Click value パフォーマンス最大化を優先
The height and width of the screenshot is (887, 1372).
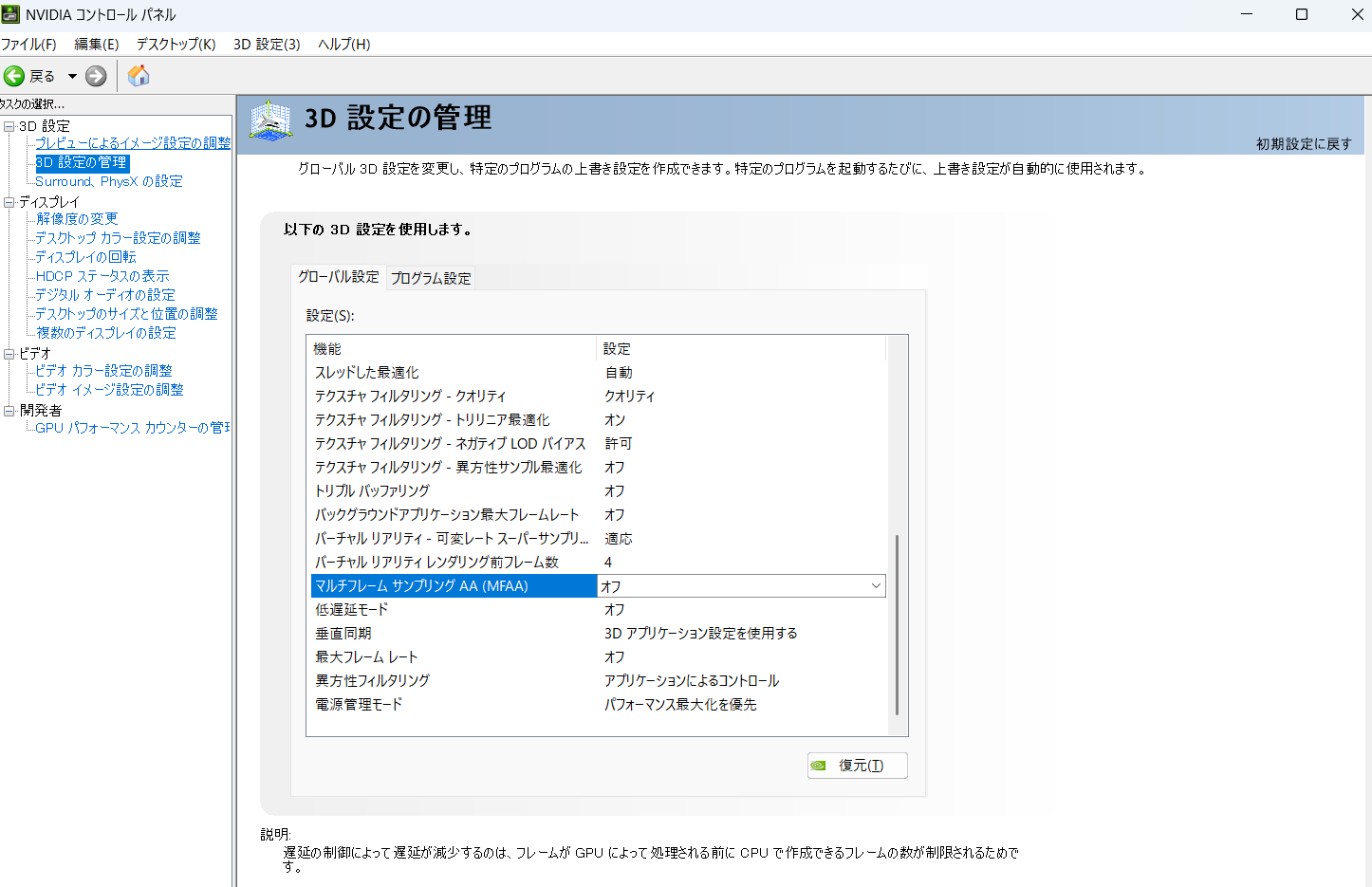[680, 705]
